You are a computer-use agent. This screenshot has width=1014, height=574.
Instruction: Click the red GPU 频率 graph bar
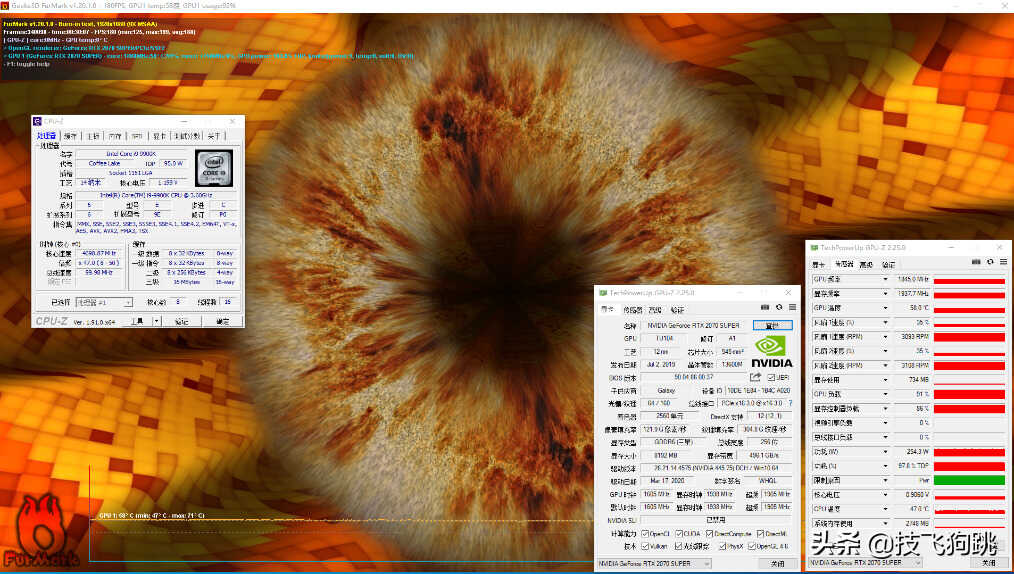(x=969, y=280)
